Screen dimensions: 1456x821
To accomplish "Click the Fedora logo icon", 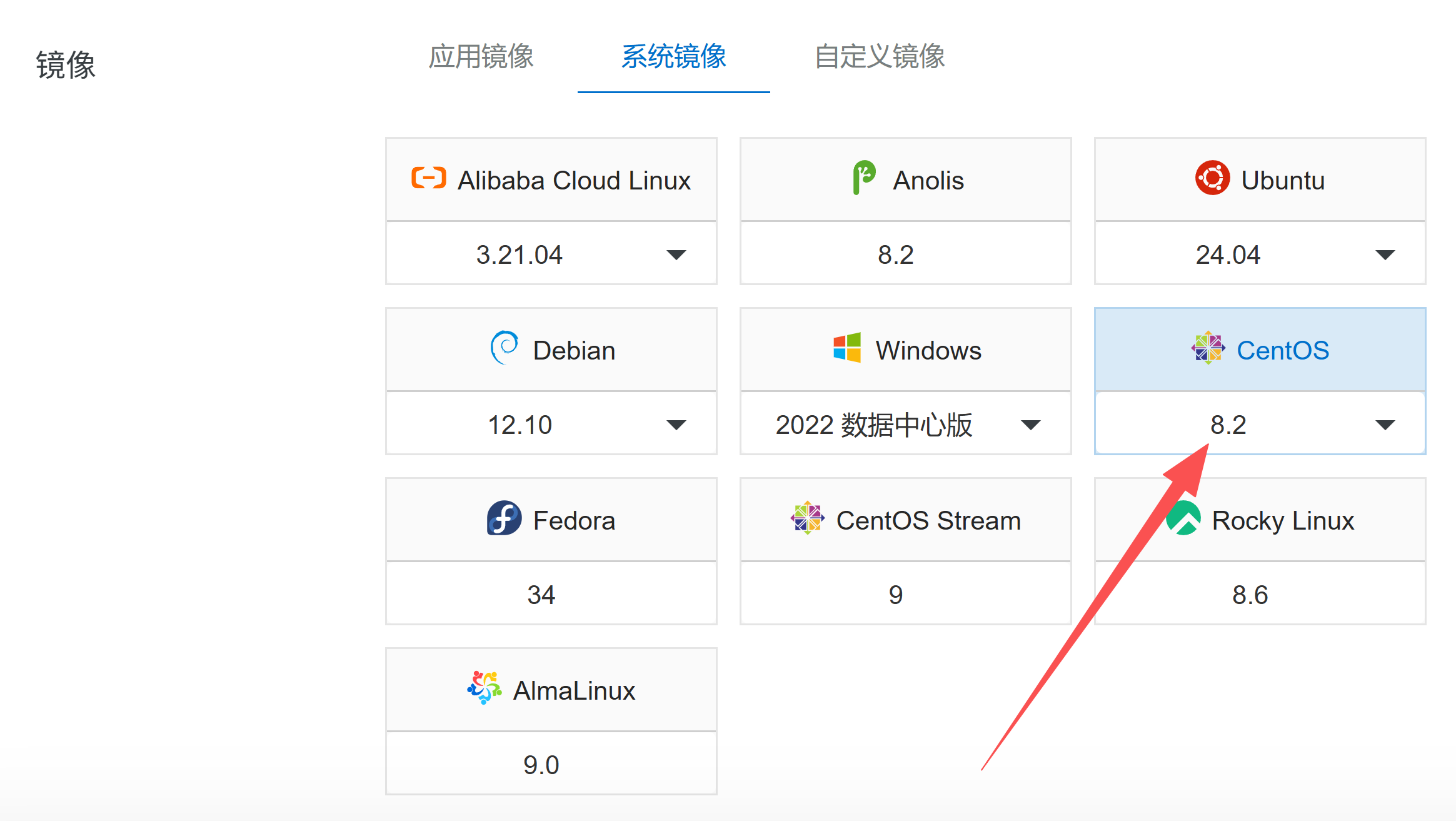I will [504, 518].
